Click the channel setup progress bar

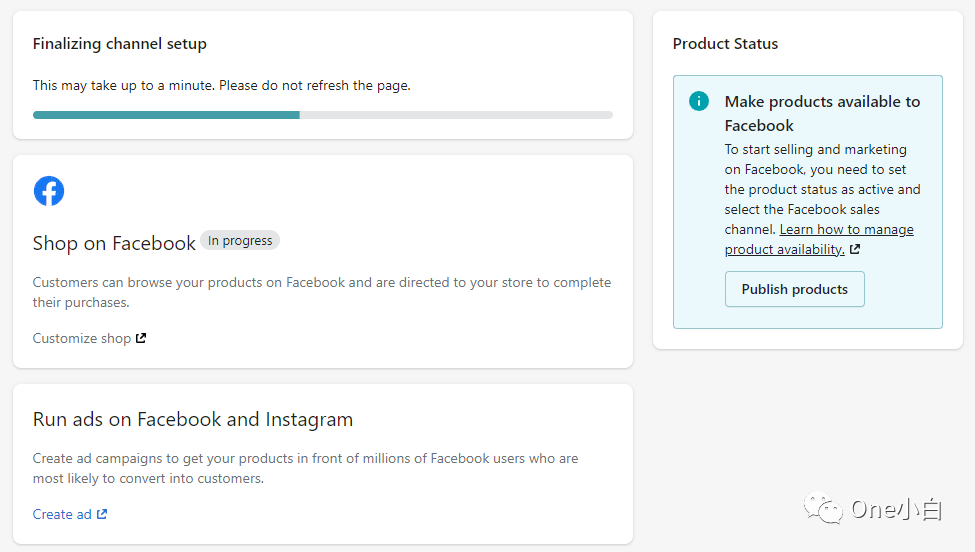tap(323, 115)
